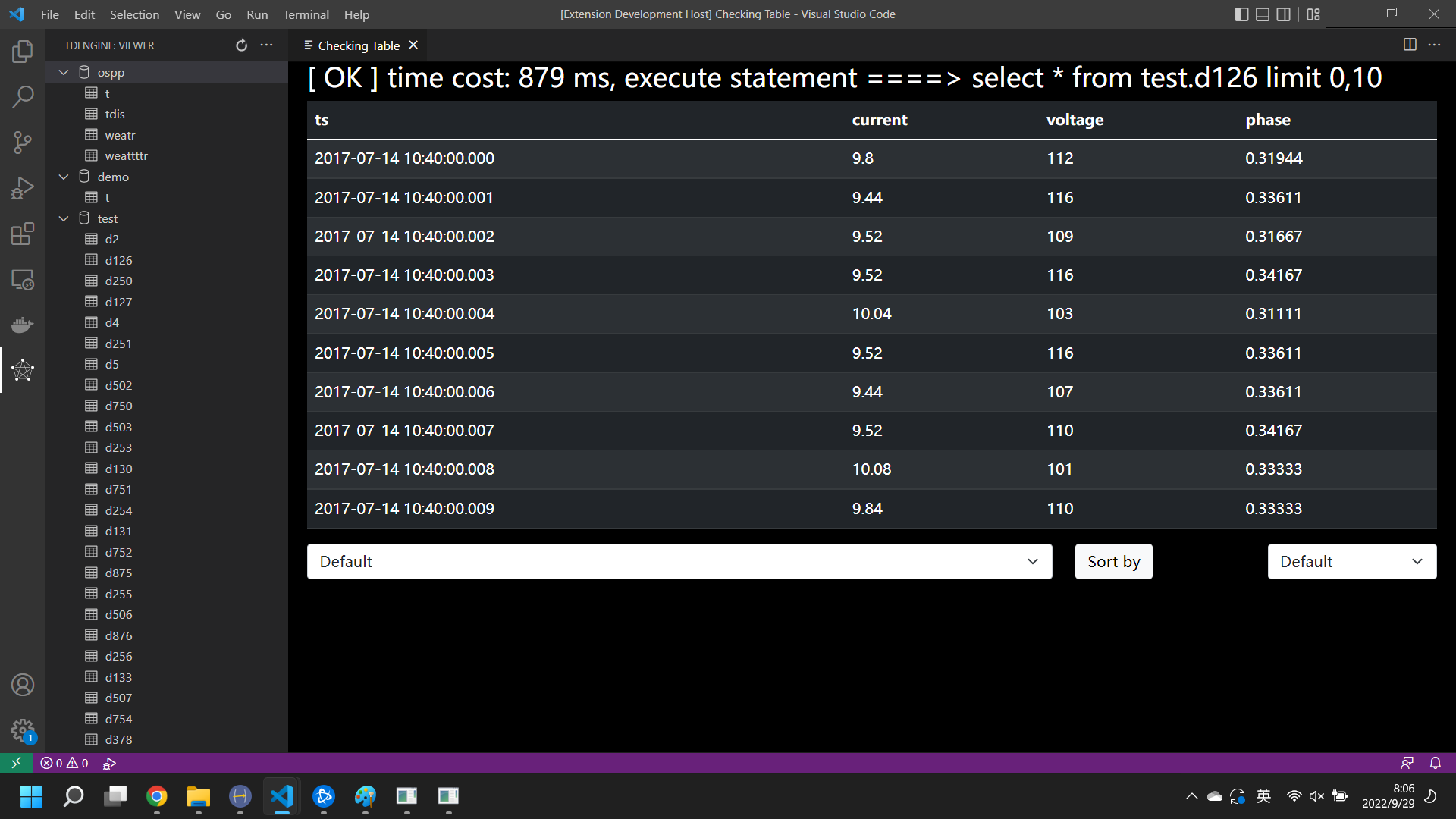Collapse the ospp database node
This screenshot has width=1456, height=819.
pyautogui.click(x=64, y=72)
